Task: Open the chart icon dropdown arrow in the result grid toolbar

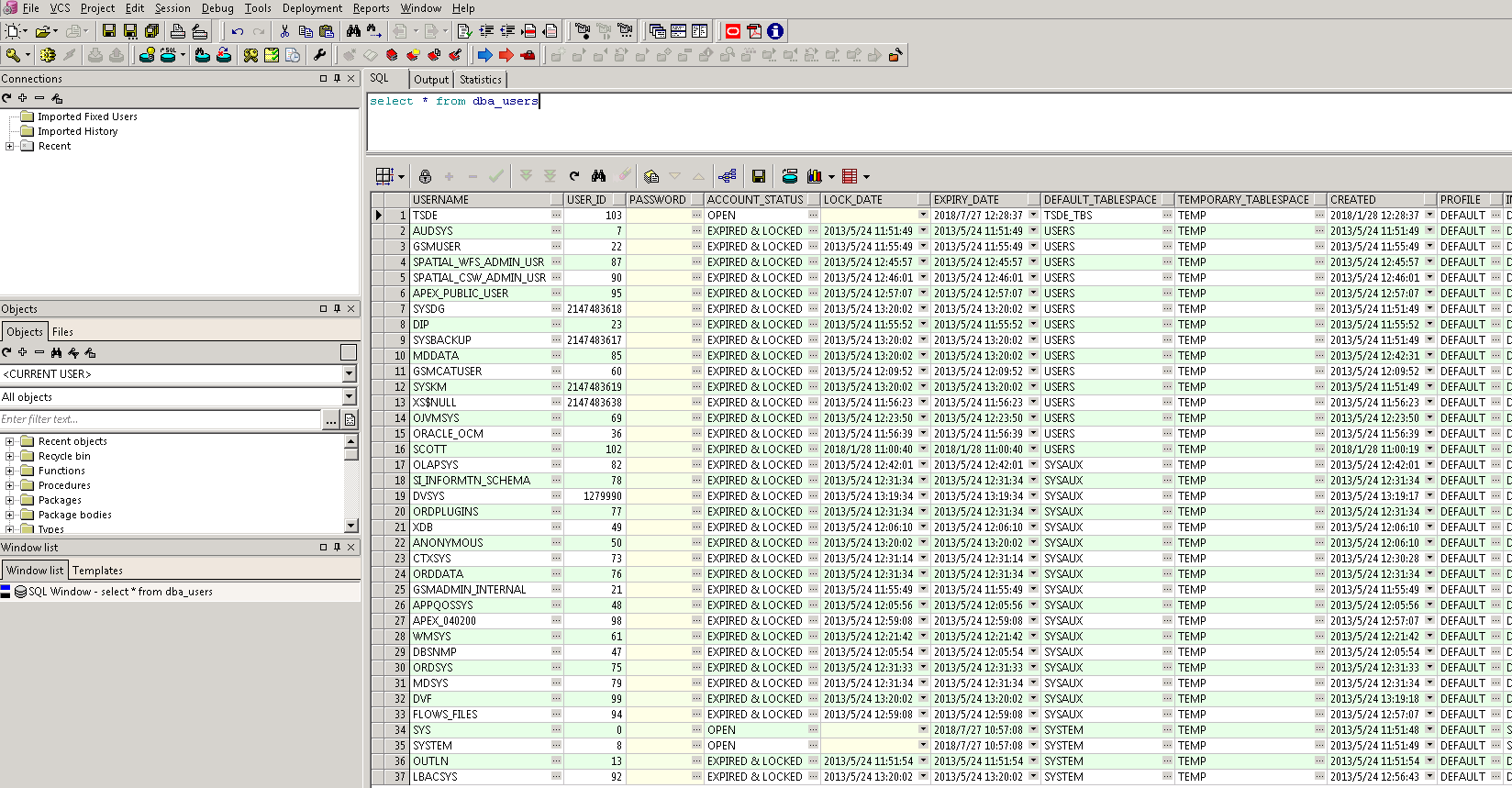Action: (x=831, y=177)
